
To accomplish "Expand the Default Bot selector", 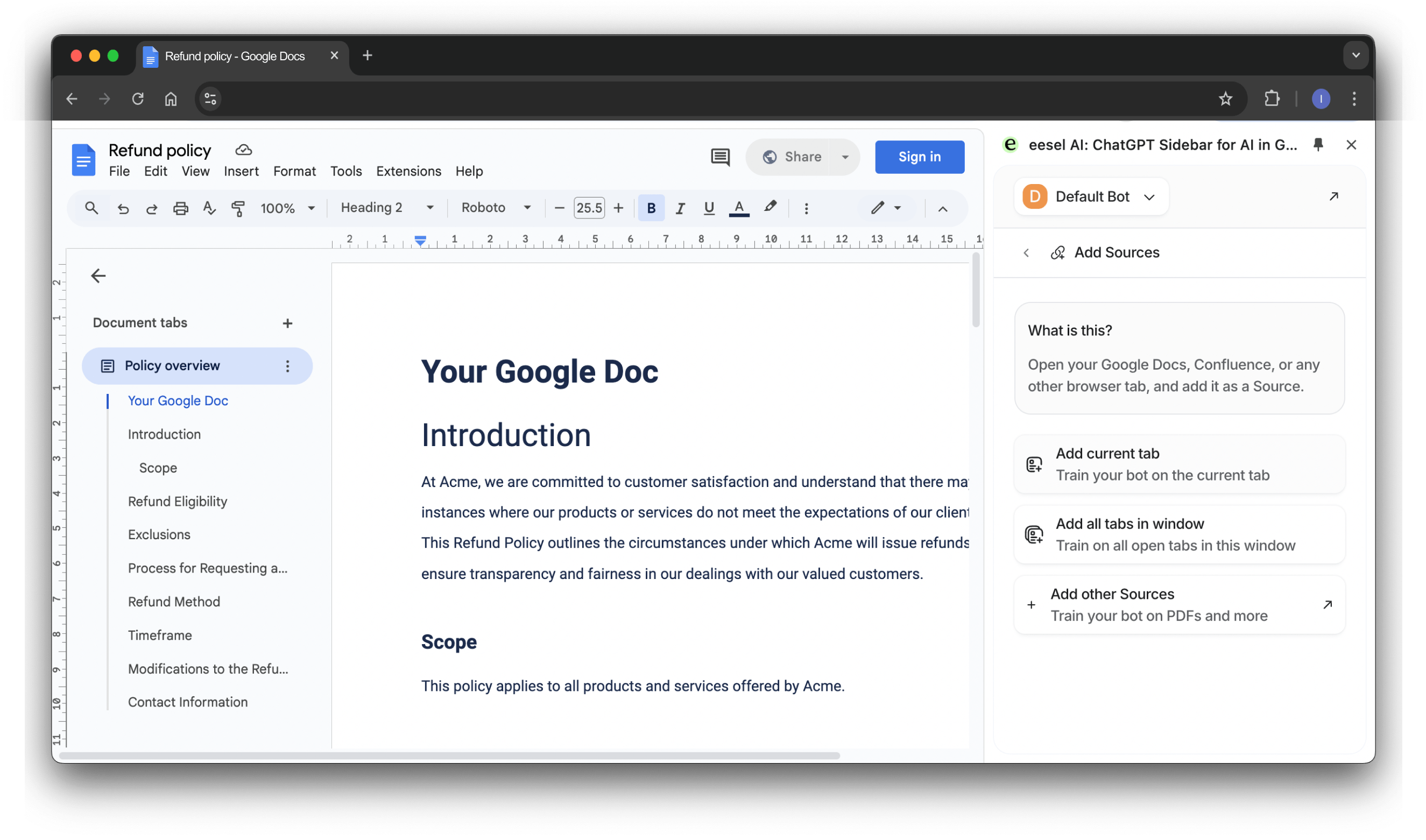I will coord(1149,197).
